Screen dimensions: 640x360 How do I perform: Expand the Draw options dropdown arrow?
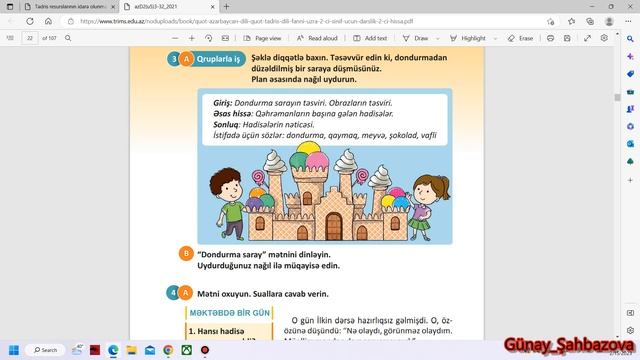(x=438, y=38)
